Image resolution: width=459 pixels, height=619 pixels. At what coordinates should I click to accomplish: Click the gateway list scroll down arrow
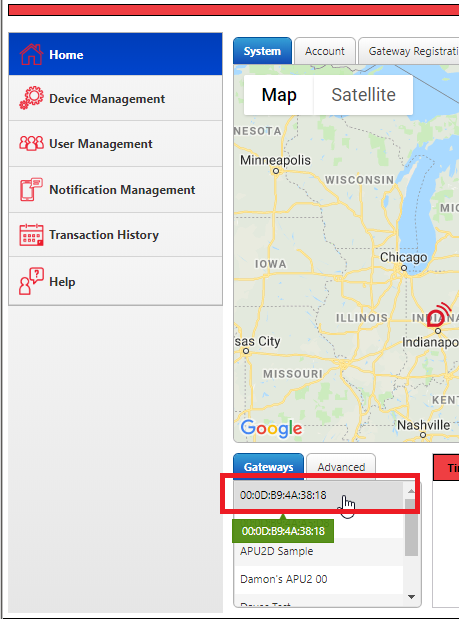[x=411, y=596]
